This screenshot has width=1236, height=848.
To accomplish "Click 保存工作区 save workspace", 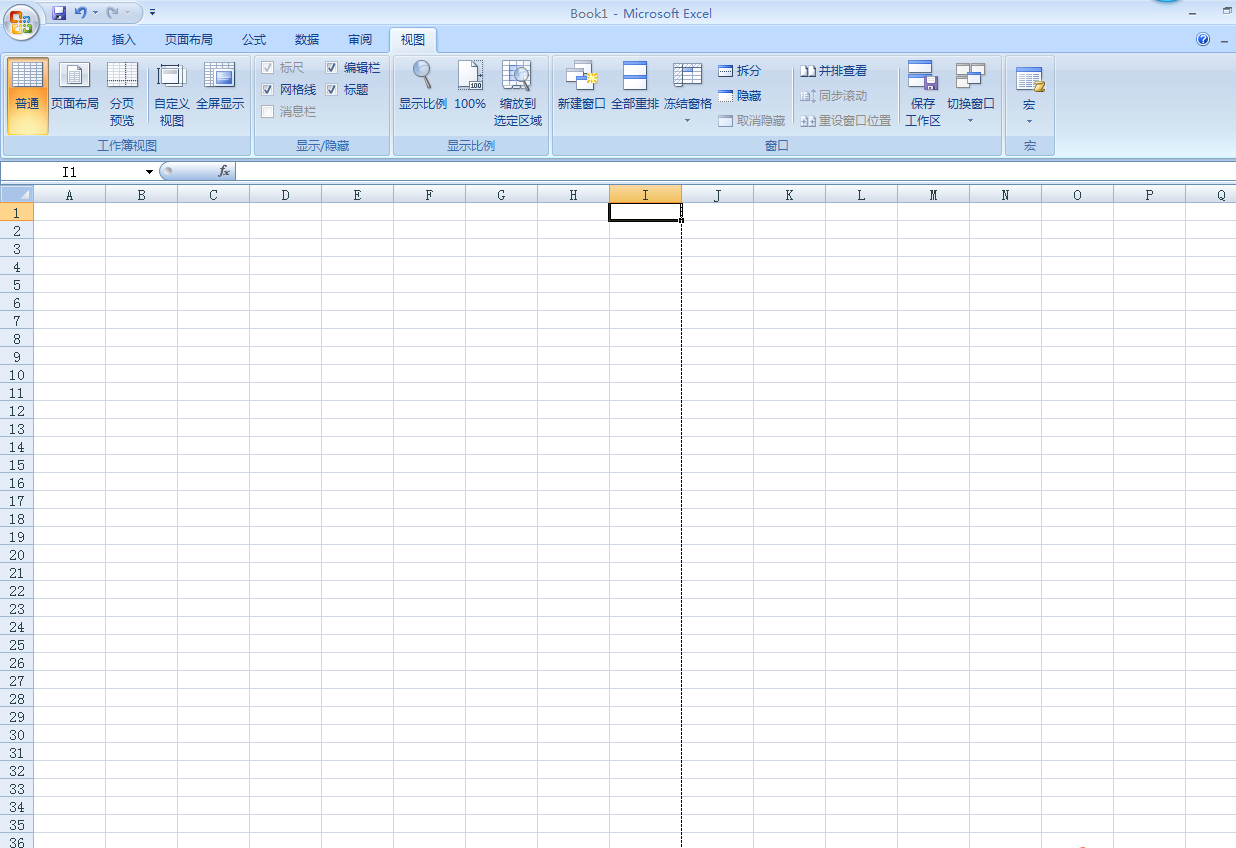I will pyautogui.click(x=922, y=95).
